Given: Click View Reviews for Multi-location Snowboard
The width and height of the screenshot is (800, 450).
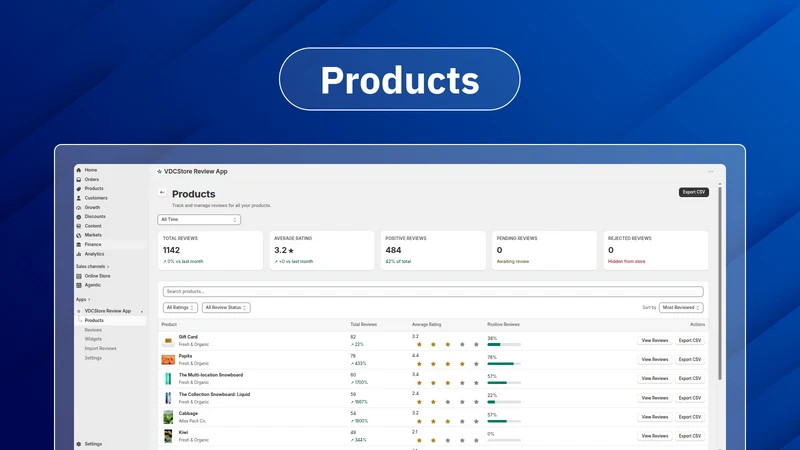Looking at the screenshot, I should click(655, 379).
